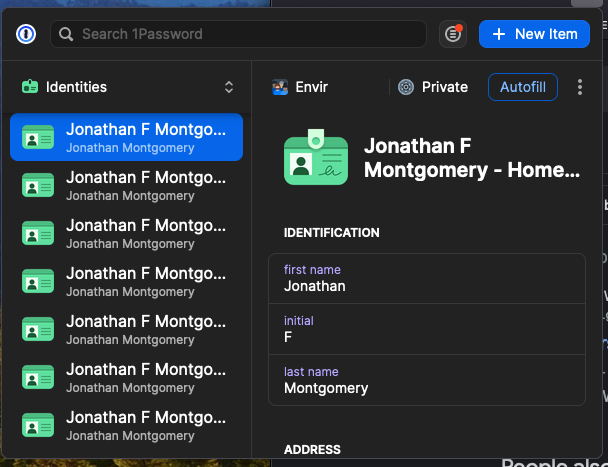Click the last name field value Montgomery

pos(326,388)
